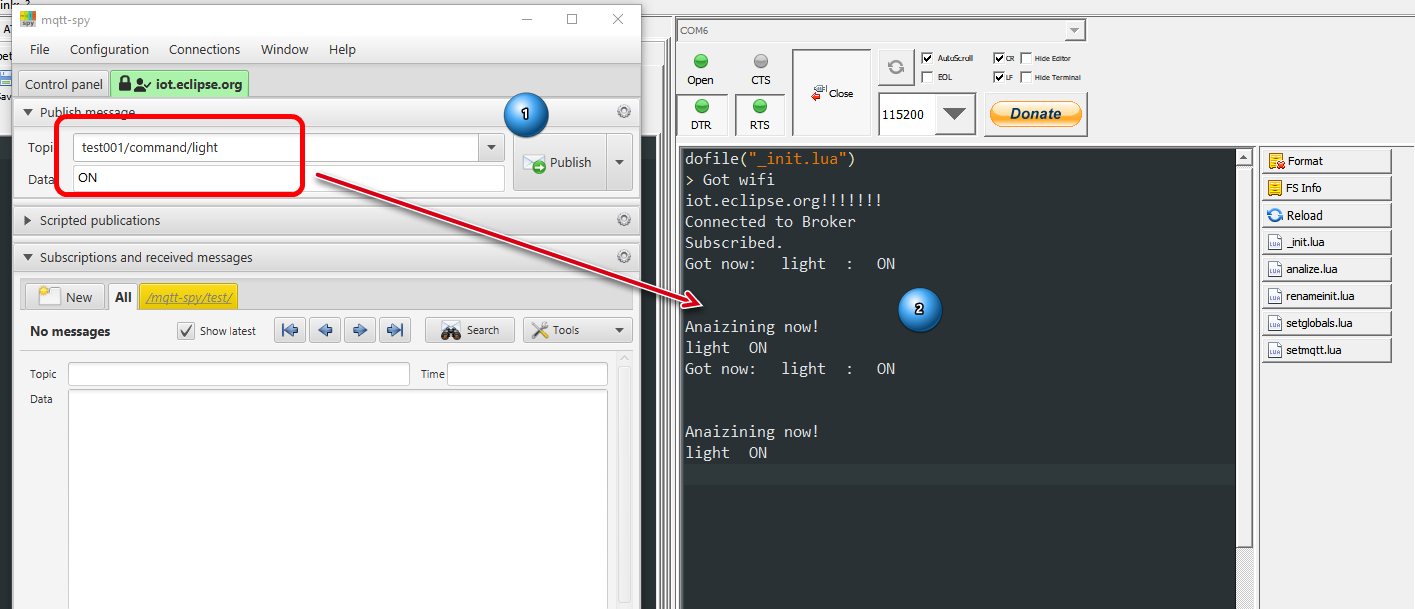Collapse the Publish message section
Image resolution: width=1415 pixels, height=609 pixels.
pyautogui.click(x=28, y=112)
